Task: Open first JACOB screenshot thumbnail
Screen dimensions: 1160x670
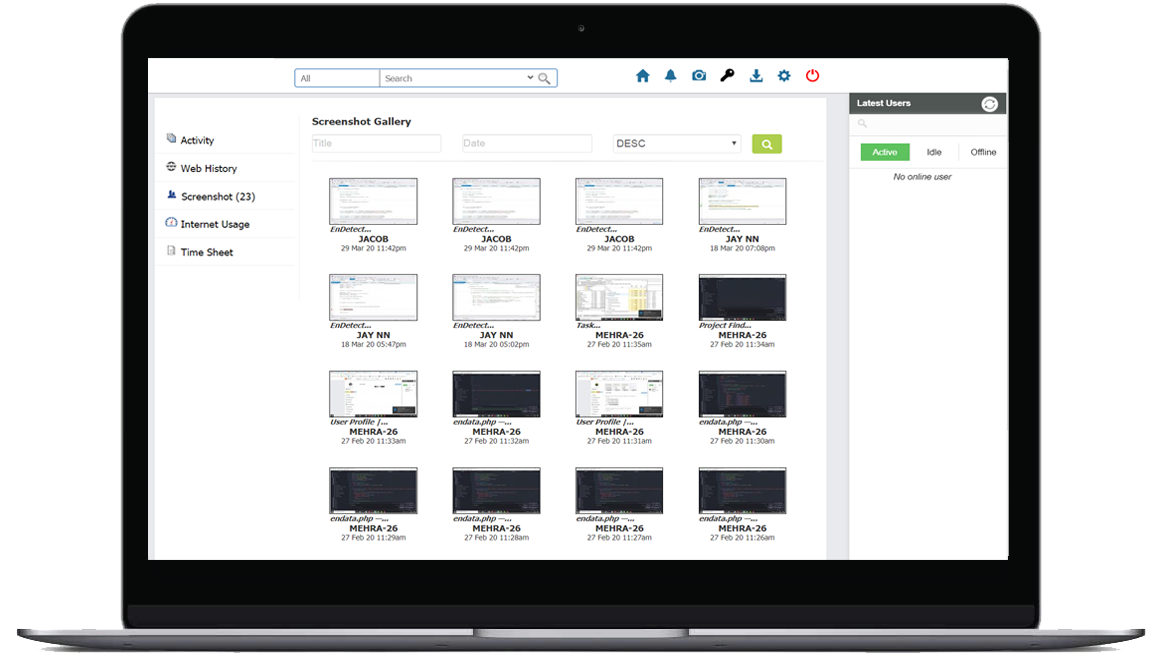Action: 373,201
